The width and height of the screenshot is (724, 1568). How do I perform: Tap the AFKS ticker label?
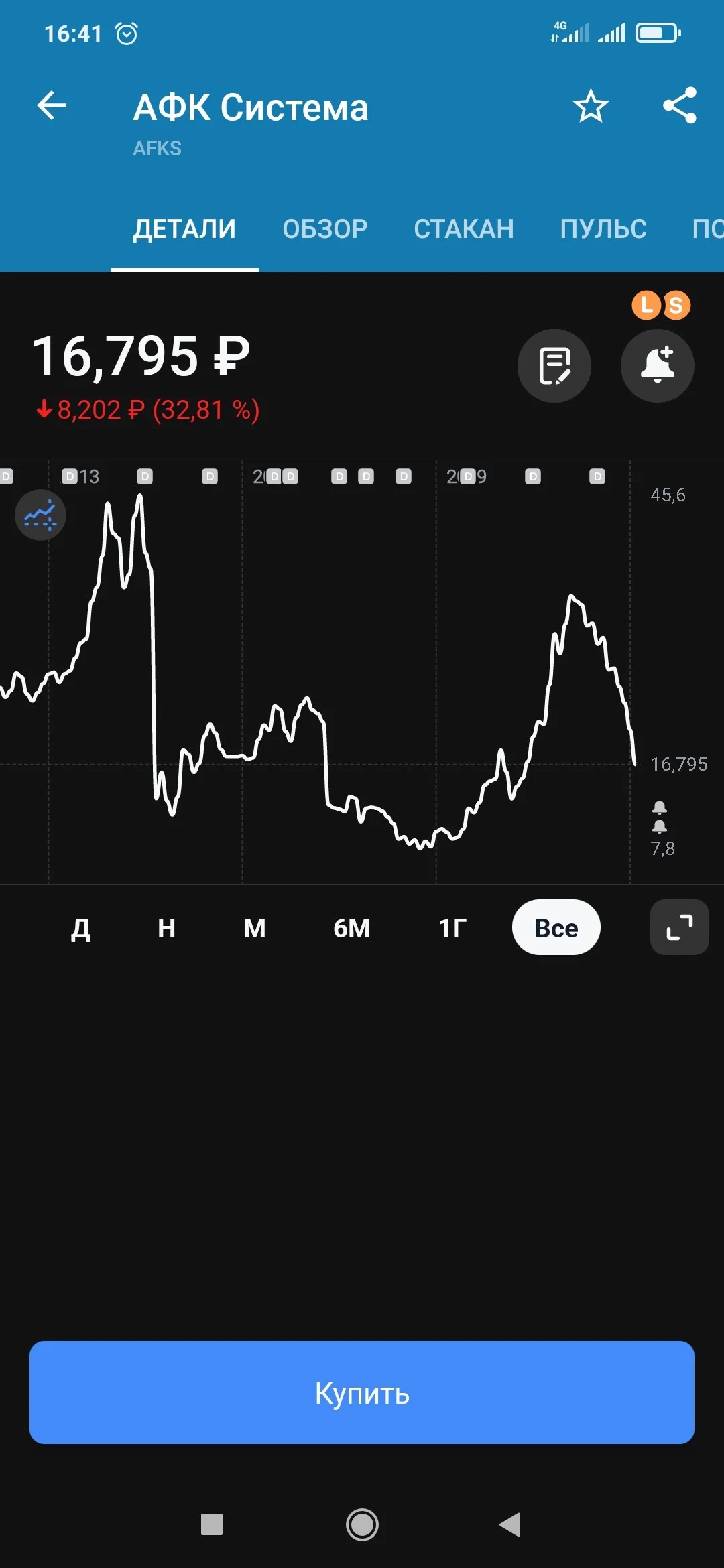[157, 148]
